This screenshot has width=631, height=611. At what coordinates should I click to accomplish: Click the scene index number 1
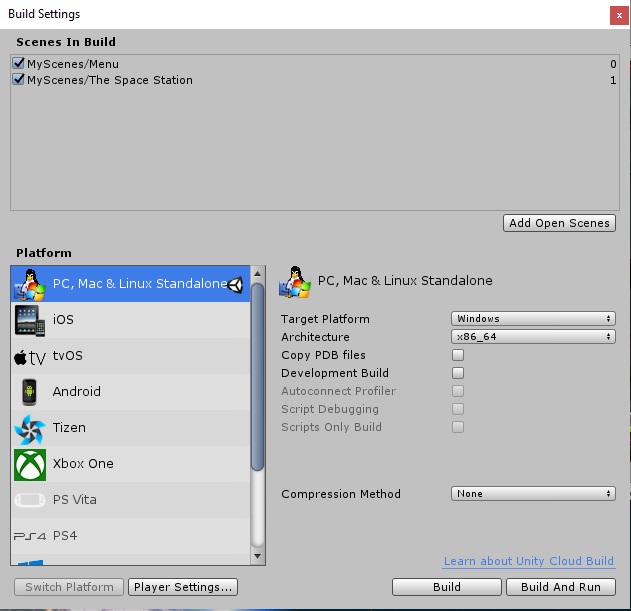(613, 80)
